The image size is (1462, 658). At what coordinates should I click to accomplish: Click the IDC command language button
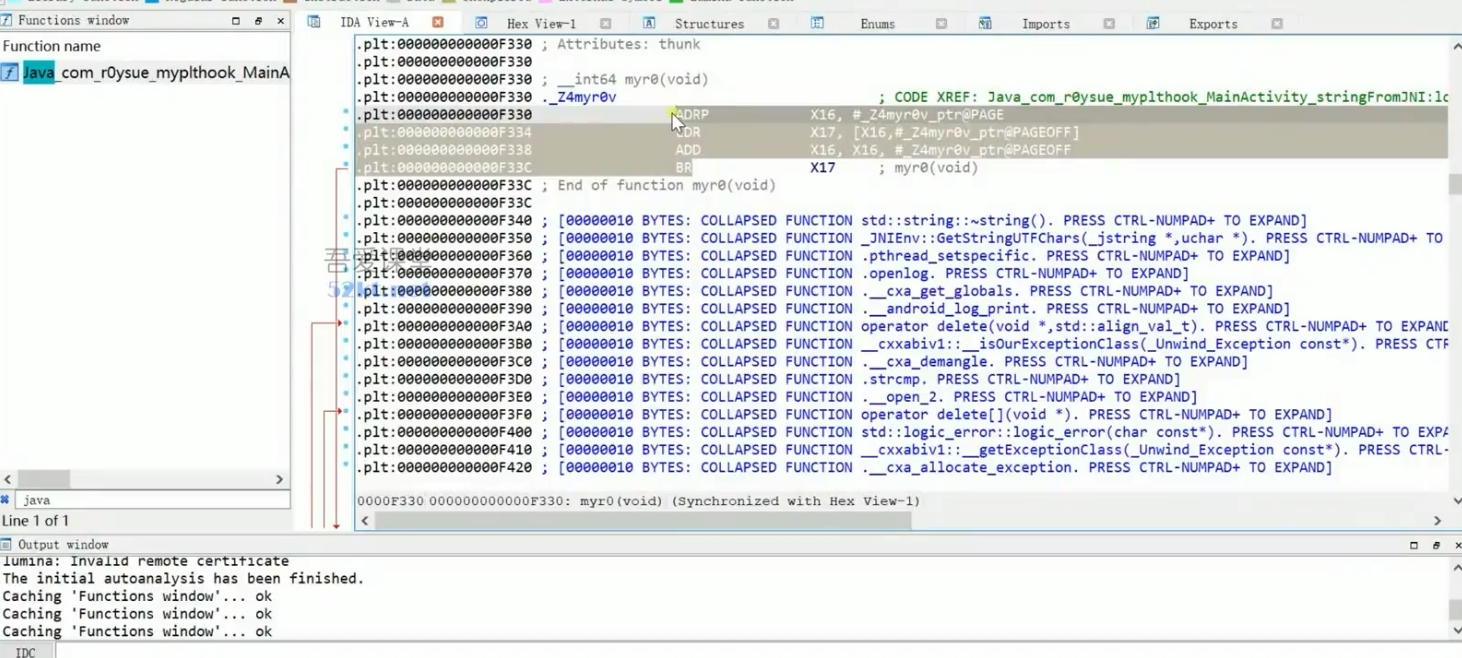click(x=26, y=652)
